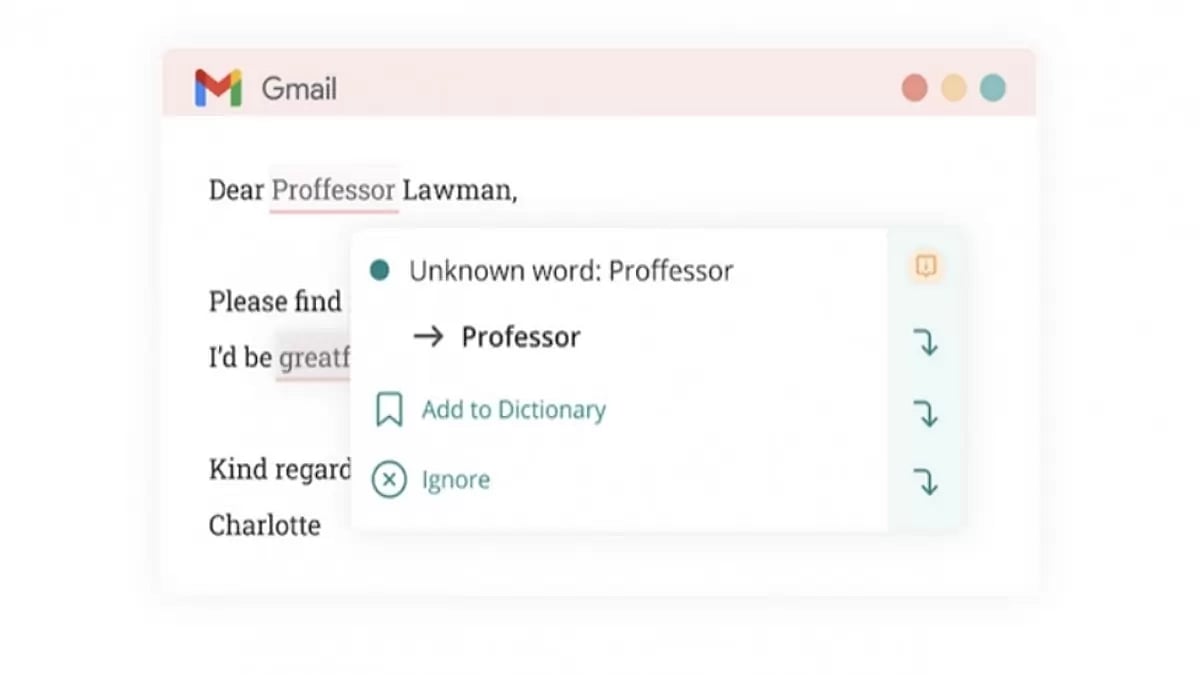
Task: Click the Kind regards line in the email
Action: pyautogui.click(x=278, y=469)
